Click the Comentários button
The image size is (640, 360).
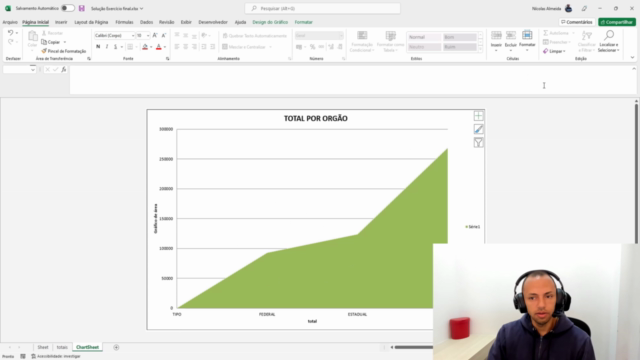tap(576, 22)
